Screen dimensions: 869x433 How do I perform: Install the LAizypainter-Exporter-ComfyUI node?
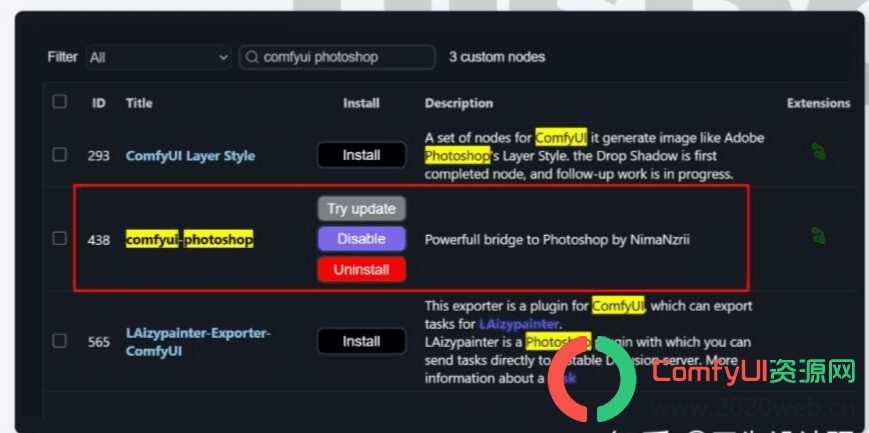click(x=361, y=341)
